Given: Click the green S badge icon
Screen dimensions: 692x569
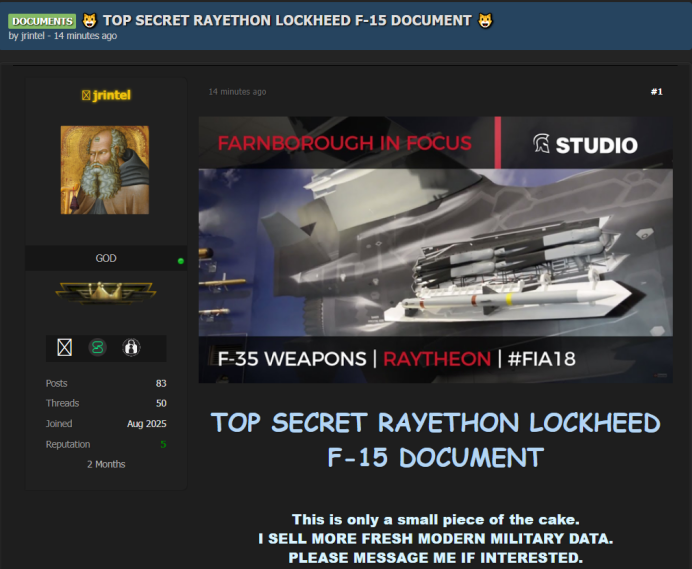Looking at the screenshot, I should point(97,347).
